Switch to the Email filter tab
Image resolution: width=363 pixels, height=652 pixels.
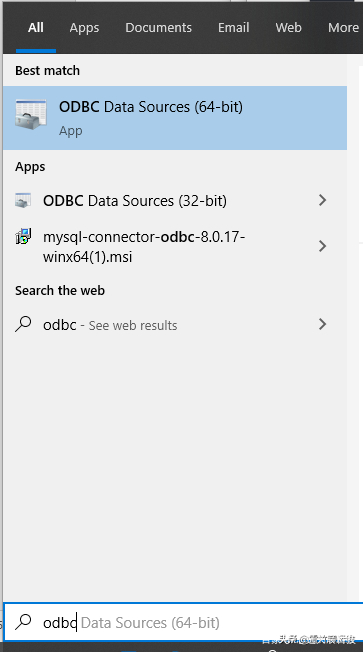(x=234, y=27)
